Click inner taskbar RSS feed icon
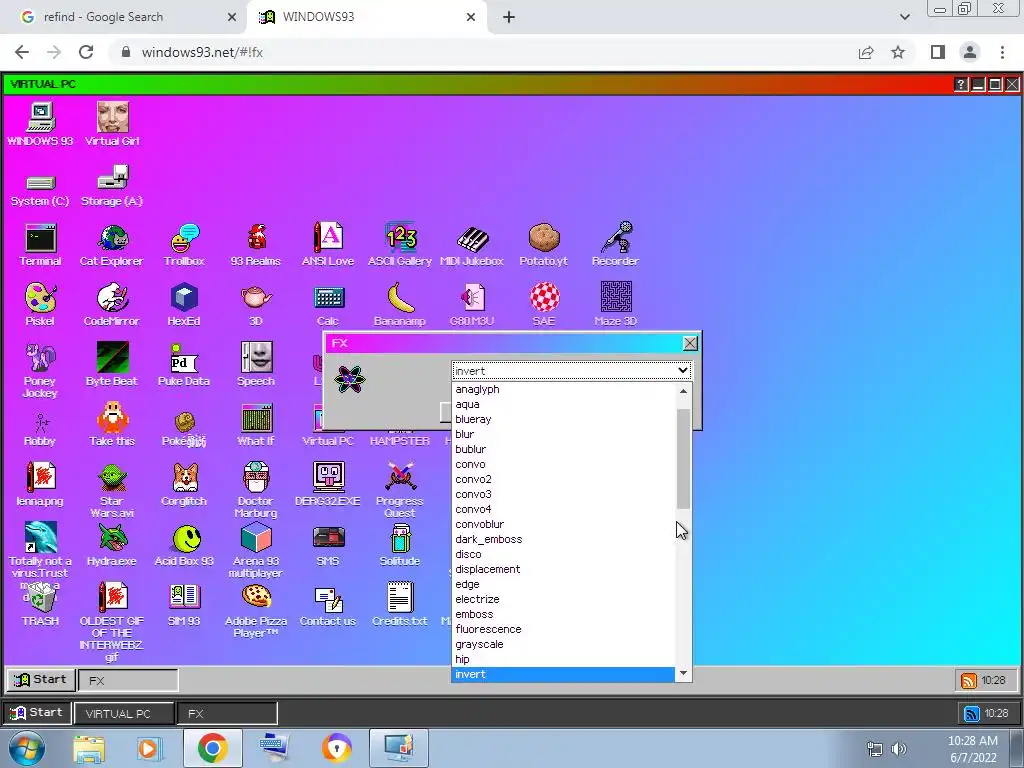The height and width of the screenshot is (768, 1024). tap(968, 680)
